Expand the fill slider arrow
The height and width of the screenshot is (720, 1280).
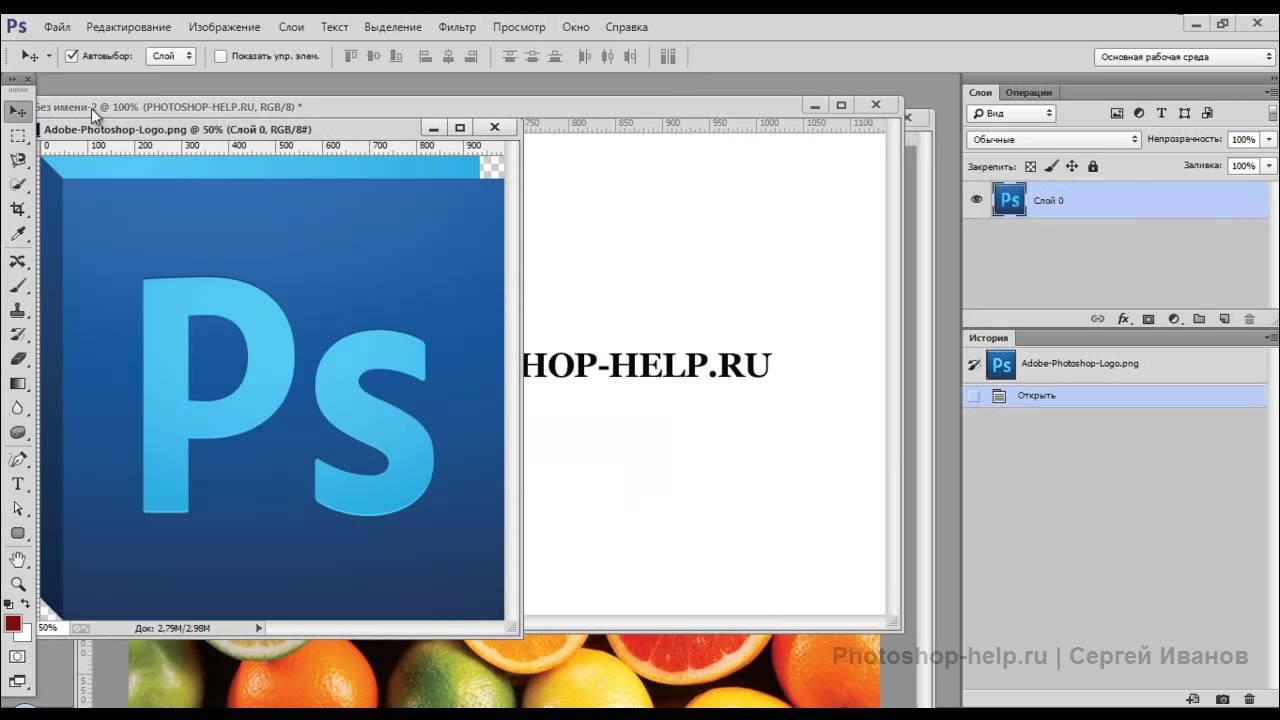1269,166
